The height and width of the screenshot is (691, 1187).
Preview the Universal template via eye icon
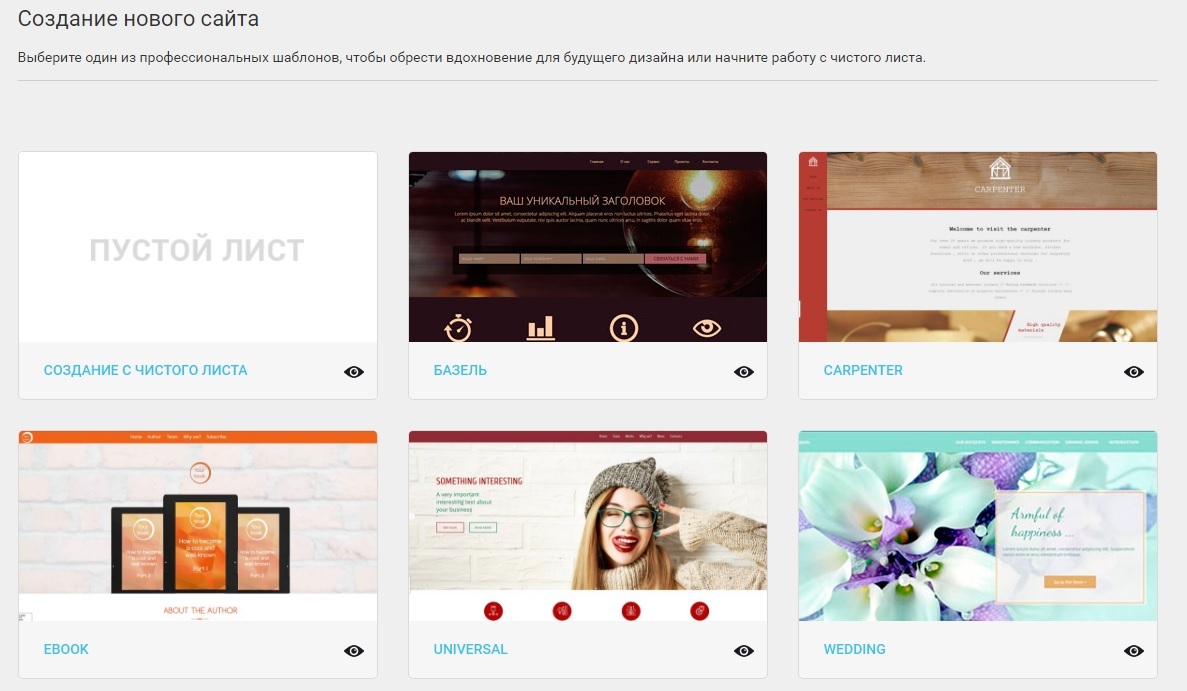coord(743,651)
